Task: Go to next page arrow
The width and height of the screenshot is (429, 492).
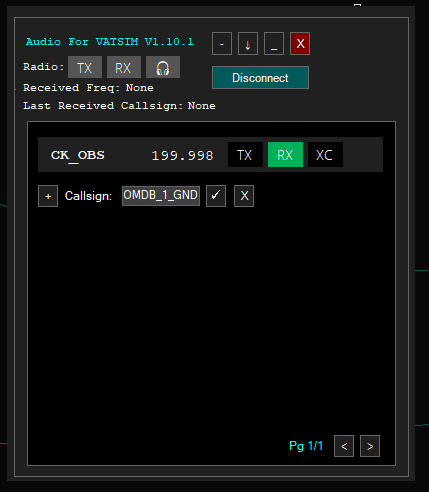Action: pos(370,446)
